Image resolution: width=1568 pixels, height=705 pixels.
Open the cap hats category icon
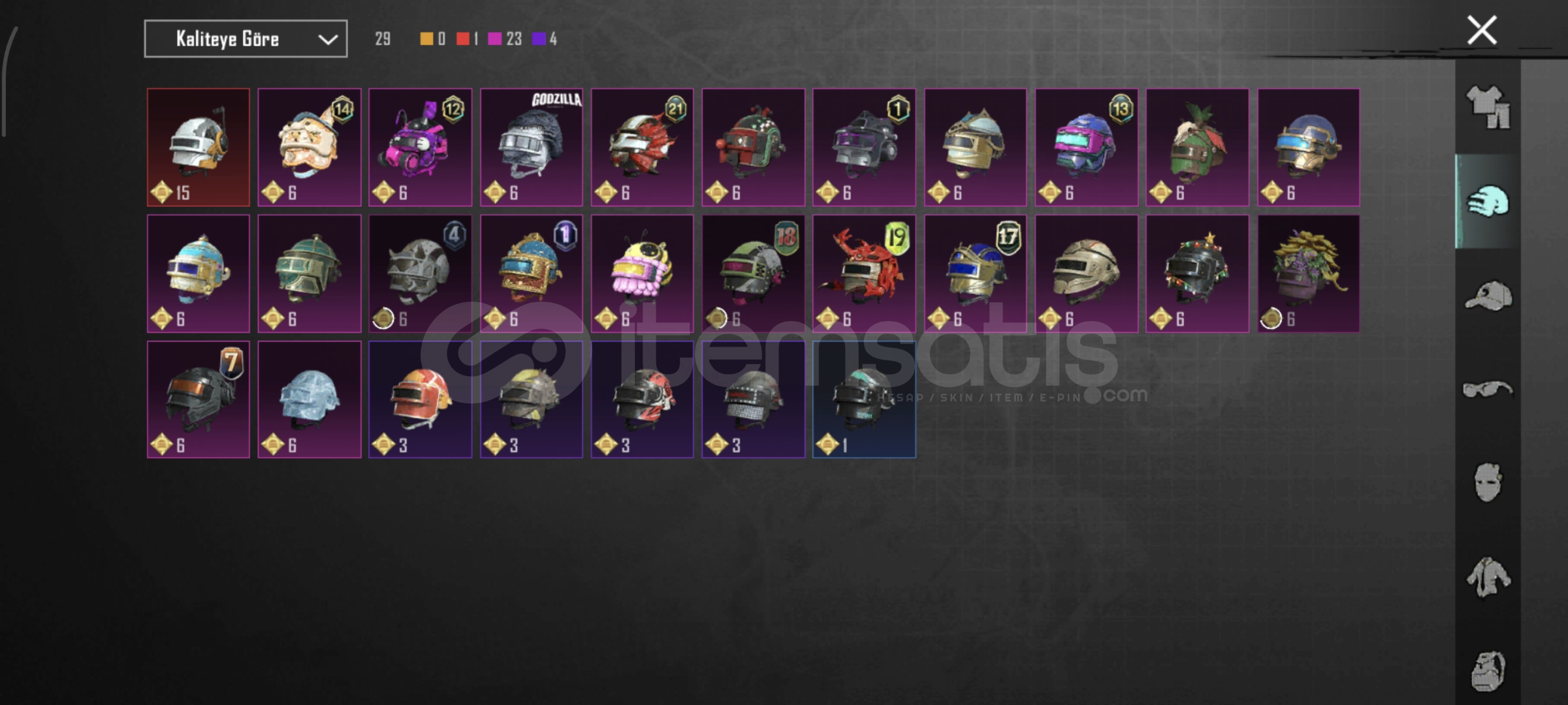1488,296
